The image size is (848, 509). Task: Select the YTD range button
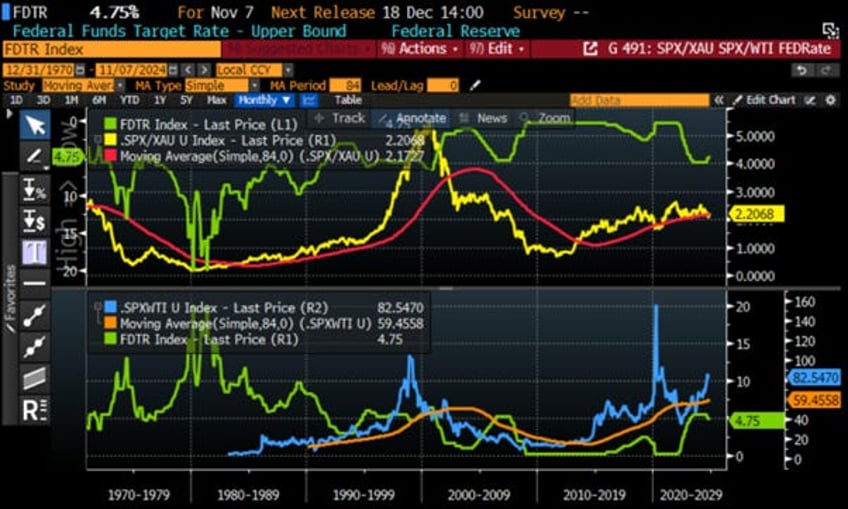pyautogui.click(x=129, y=100)
